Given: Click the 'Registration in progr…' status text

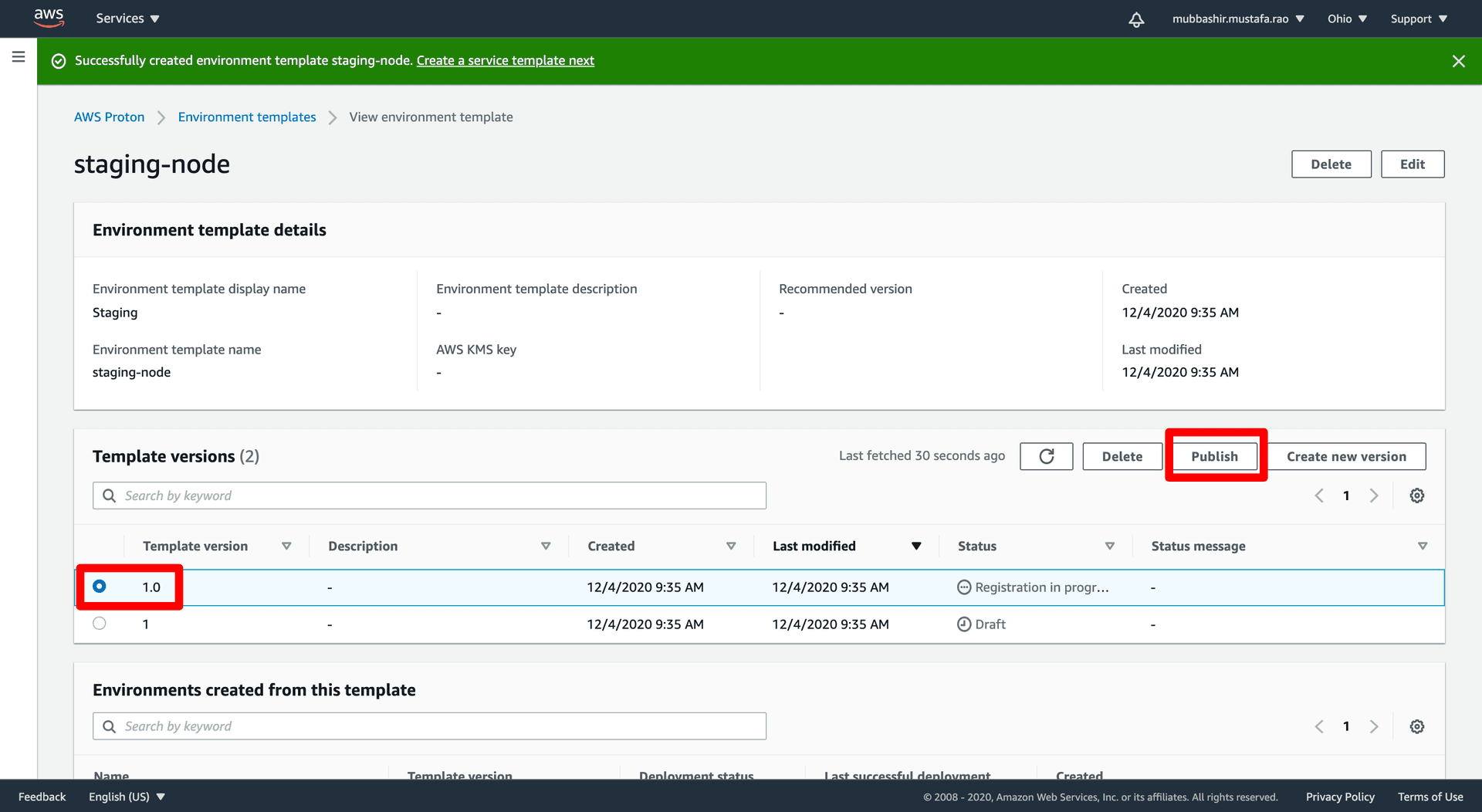Looking at the screenshot, I should click(1042, 587).
